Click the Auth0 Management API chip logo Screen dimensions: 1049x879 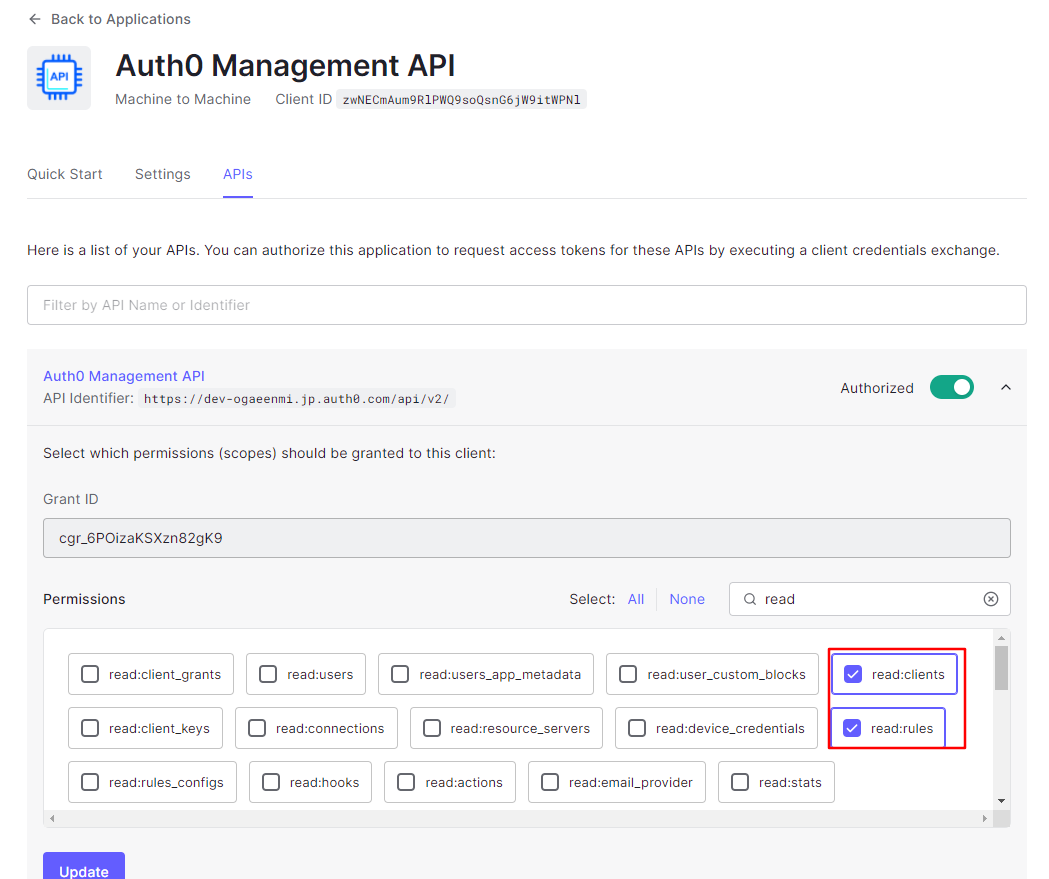(x=59, y=78)
